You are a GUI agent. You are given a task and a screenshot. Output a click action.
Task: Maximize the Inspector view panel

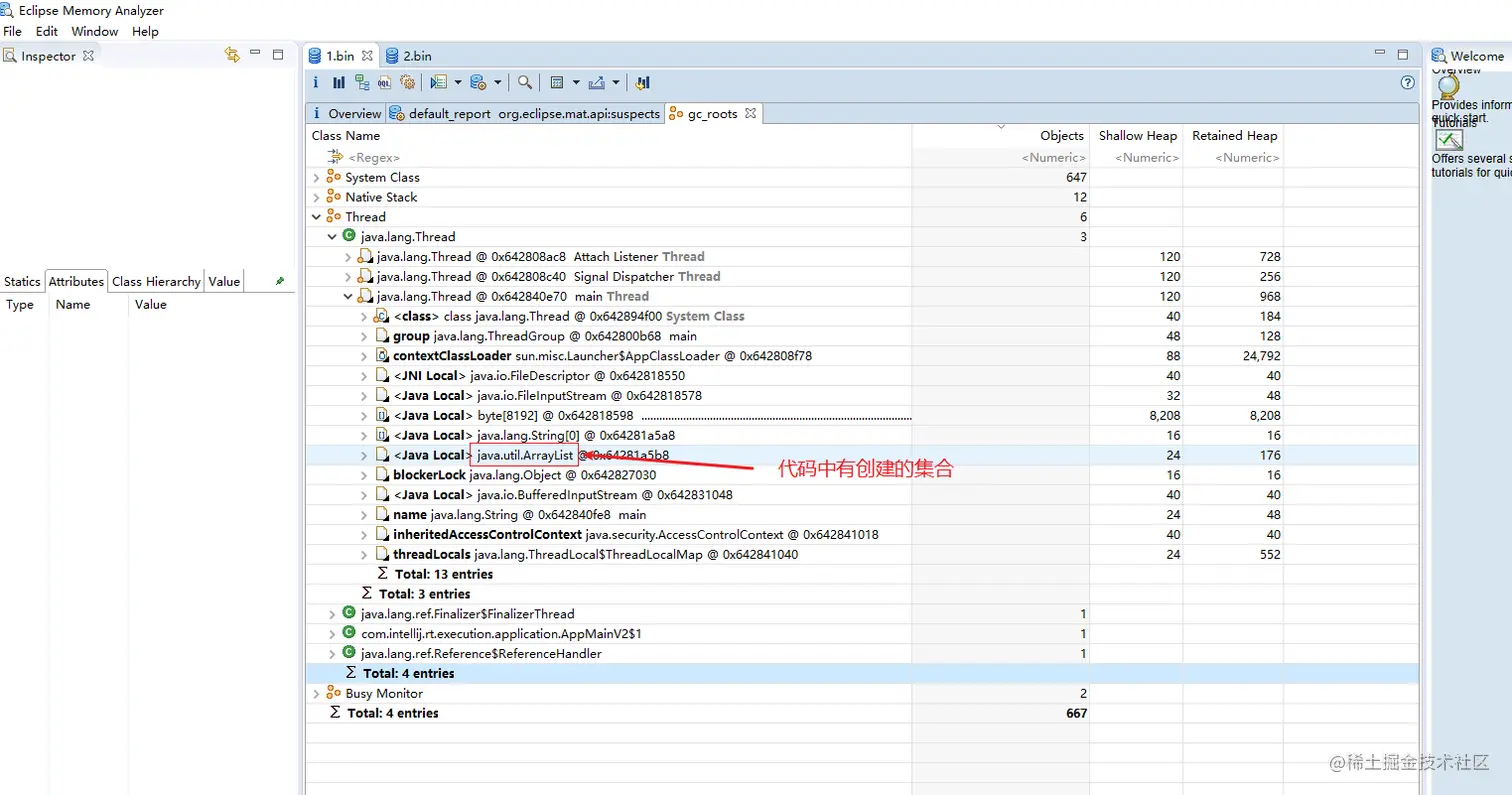(279, 54)
